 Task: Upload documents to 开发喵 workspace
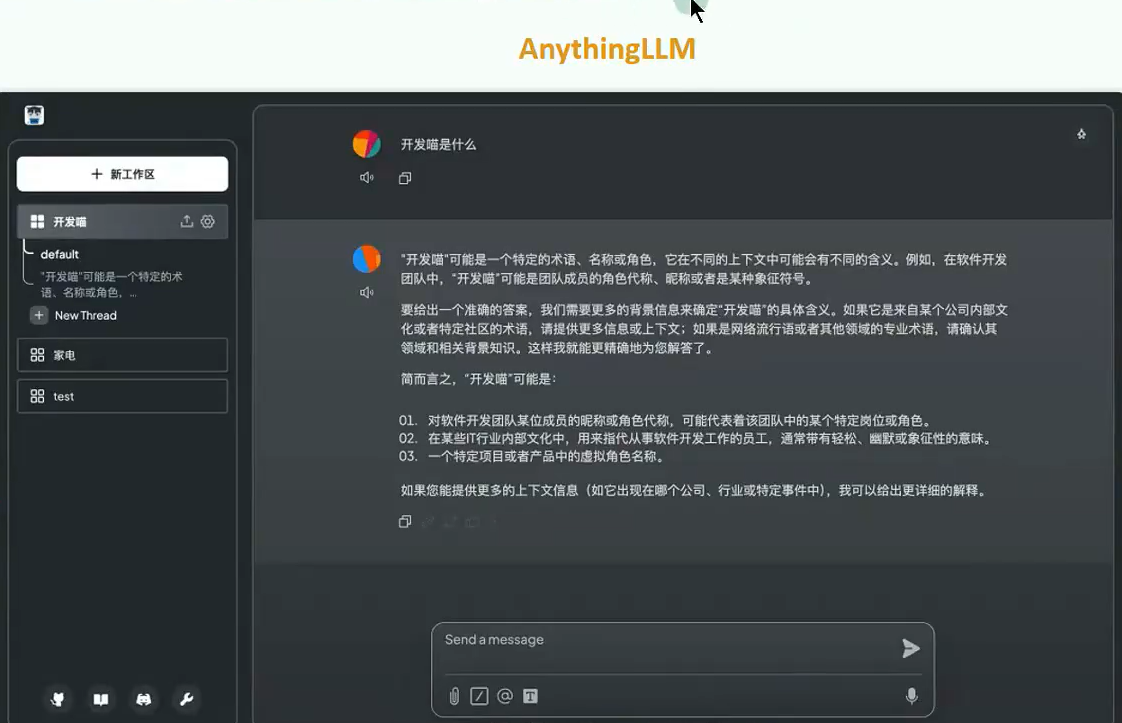(x=187, y=221)
